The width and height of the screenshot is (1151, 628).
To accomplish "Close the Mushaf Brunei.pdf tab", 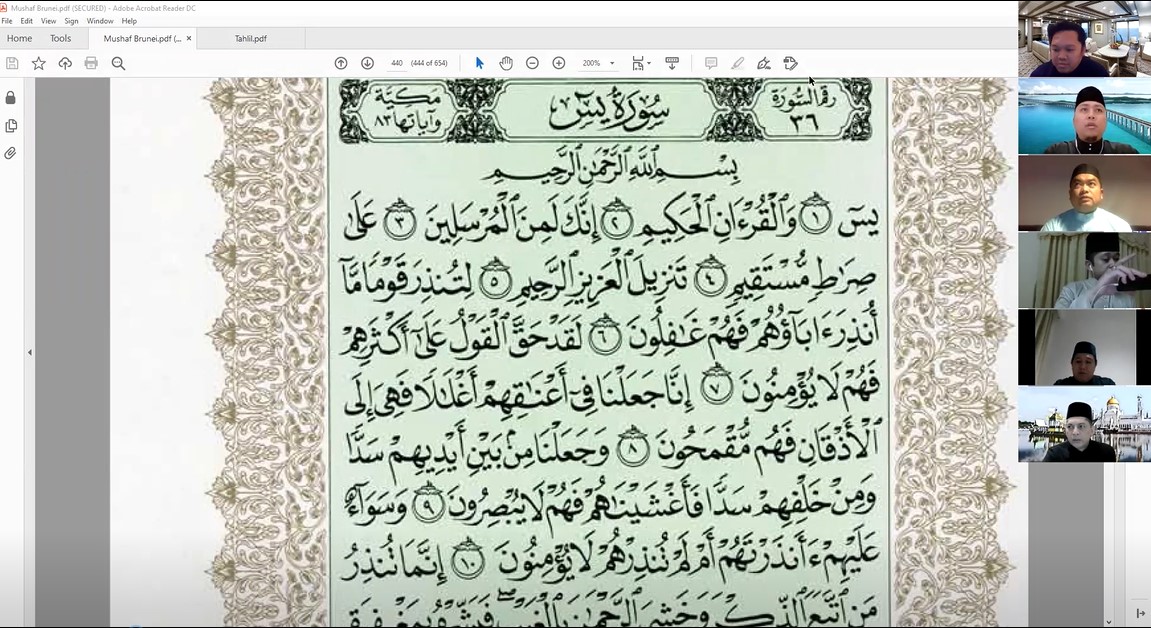I will [189, 38].
